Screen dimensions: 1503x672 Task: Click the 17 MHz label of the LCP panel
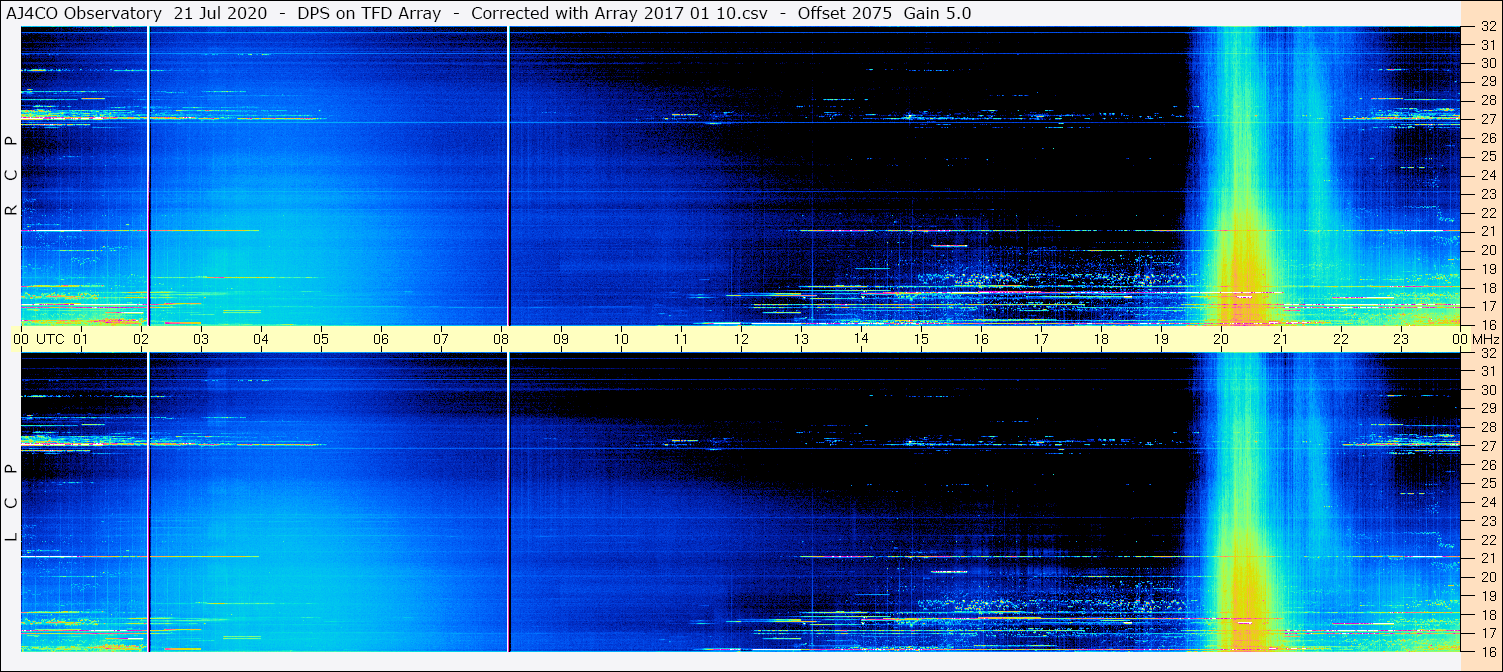(x=1487, y=633)
